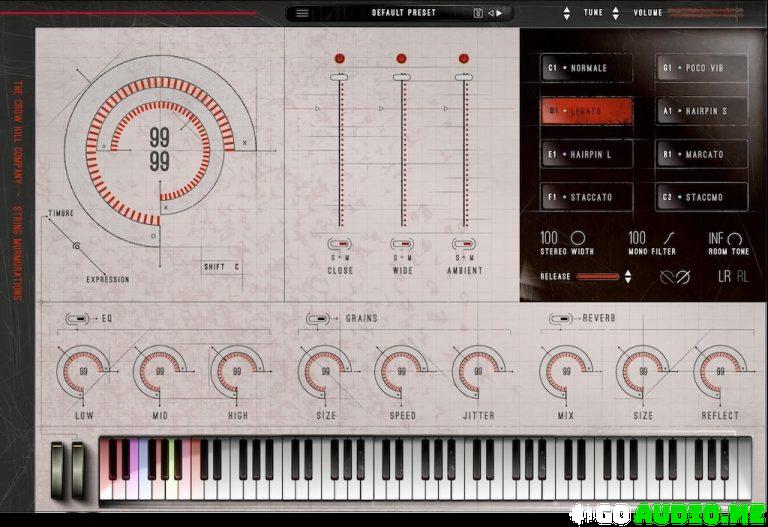
Task: Adjust the Release slider bar
Action: click(x=598, y=277)
